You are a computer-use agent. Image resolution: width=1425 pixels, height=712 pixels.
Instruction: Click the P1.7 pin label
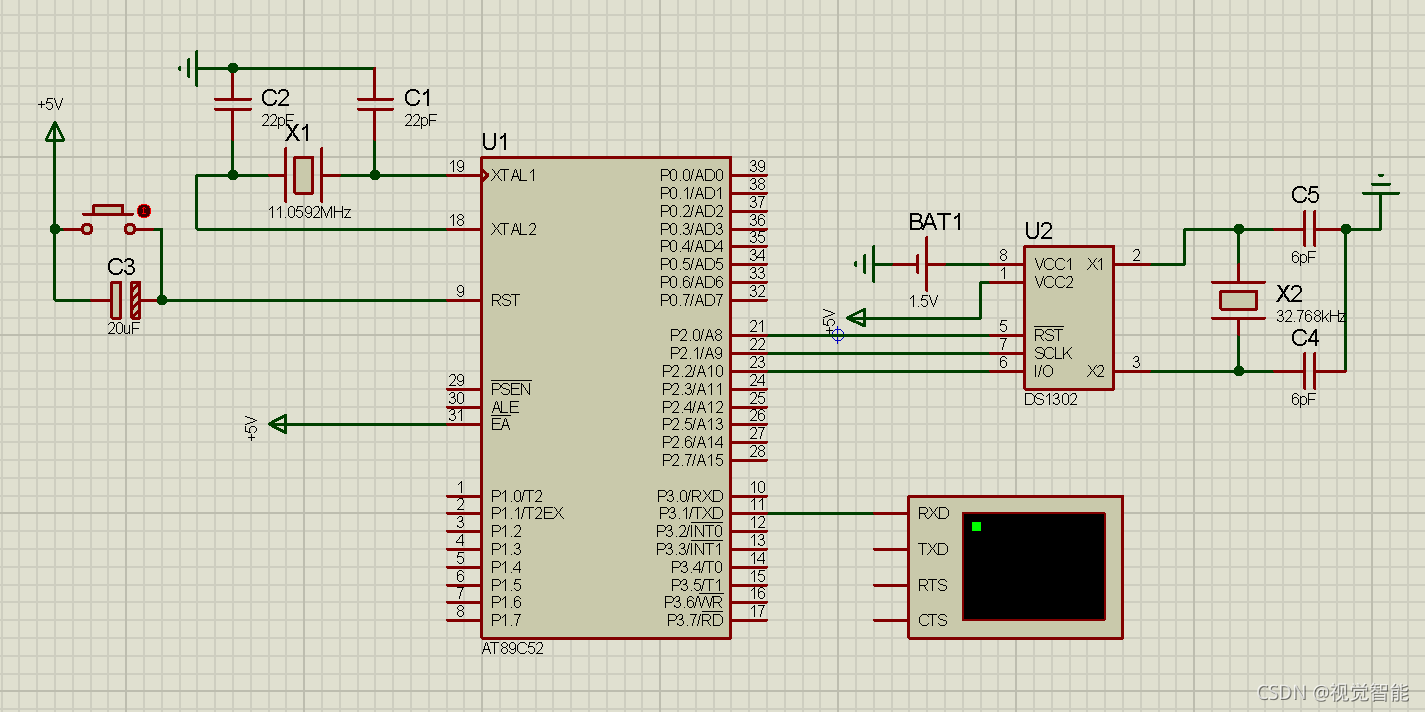click(x=506, y=620)
